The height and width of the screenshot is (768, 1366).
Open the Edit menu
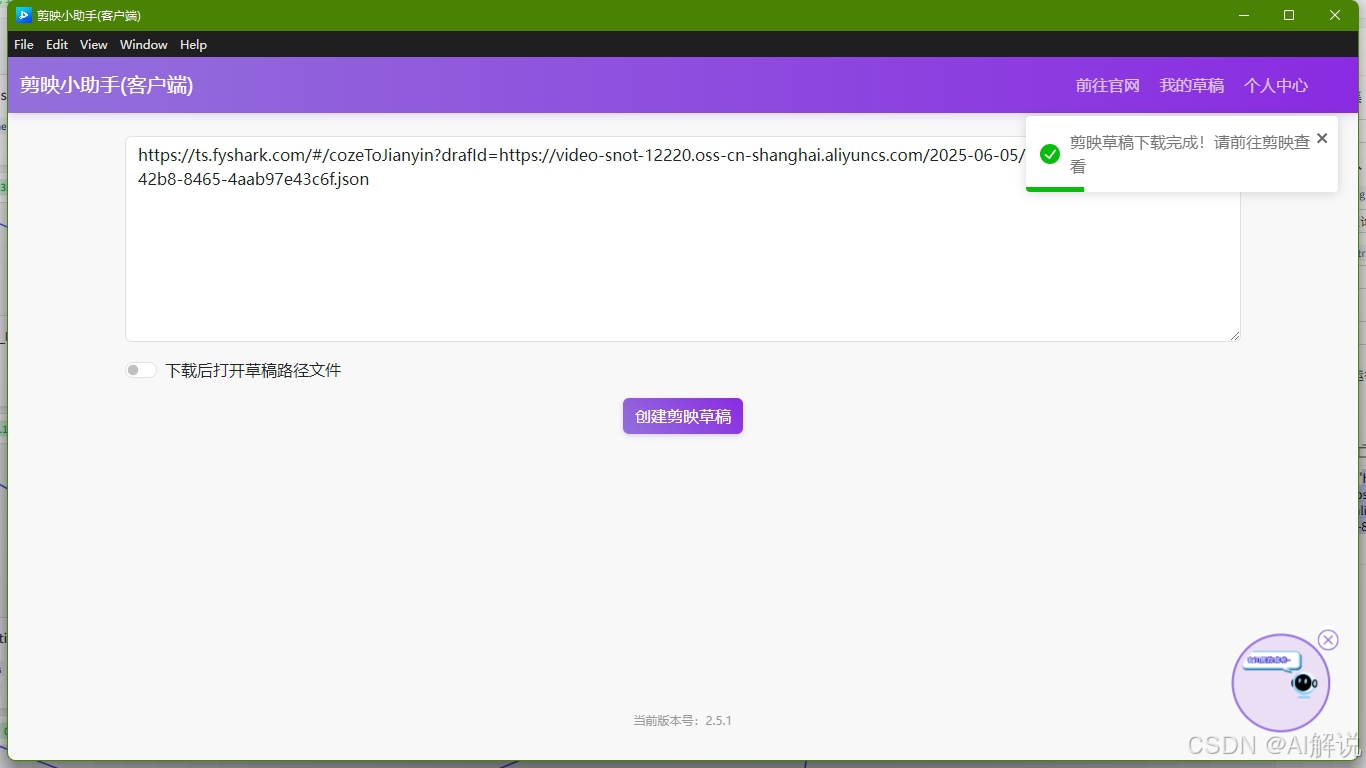pos(57,45)
